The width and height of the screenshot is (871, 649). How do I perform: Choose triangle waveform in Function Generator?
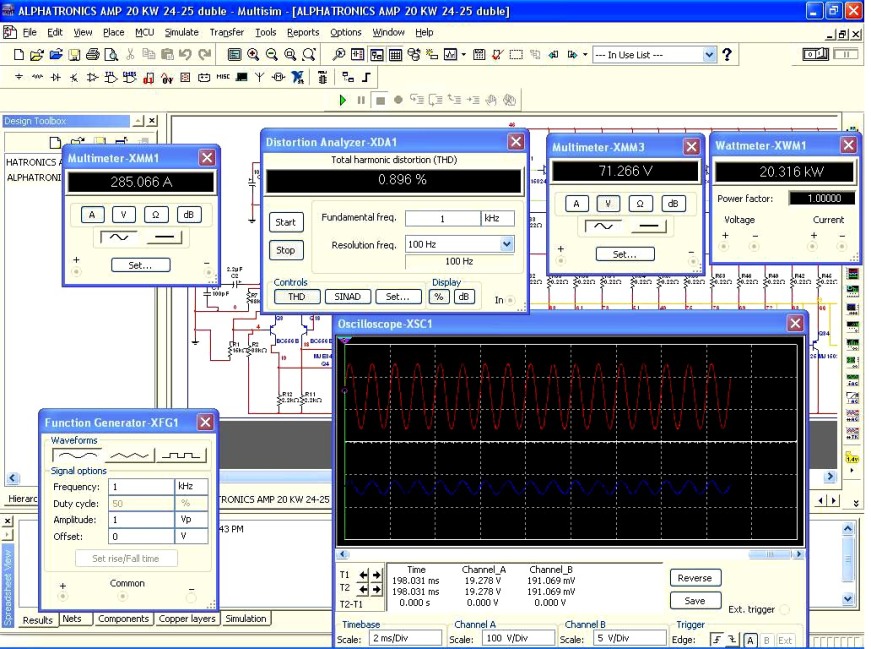(x=129, y=456)
